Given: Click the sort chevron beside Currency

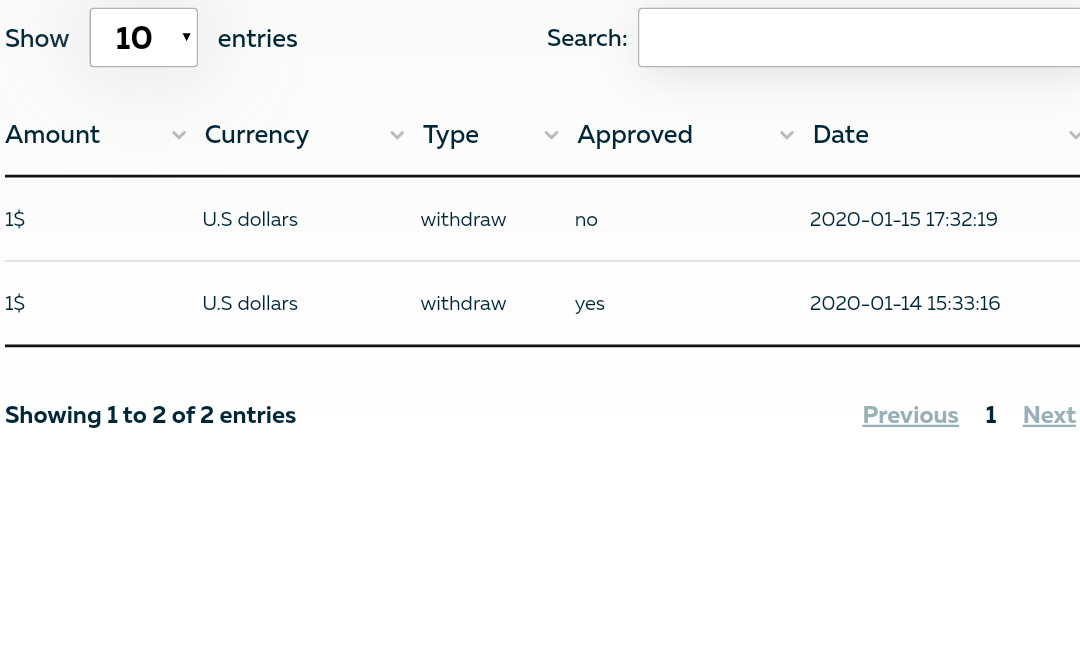Looking at the screenshot, I should (x=397, y=135).
